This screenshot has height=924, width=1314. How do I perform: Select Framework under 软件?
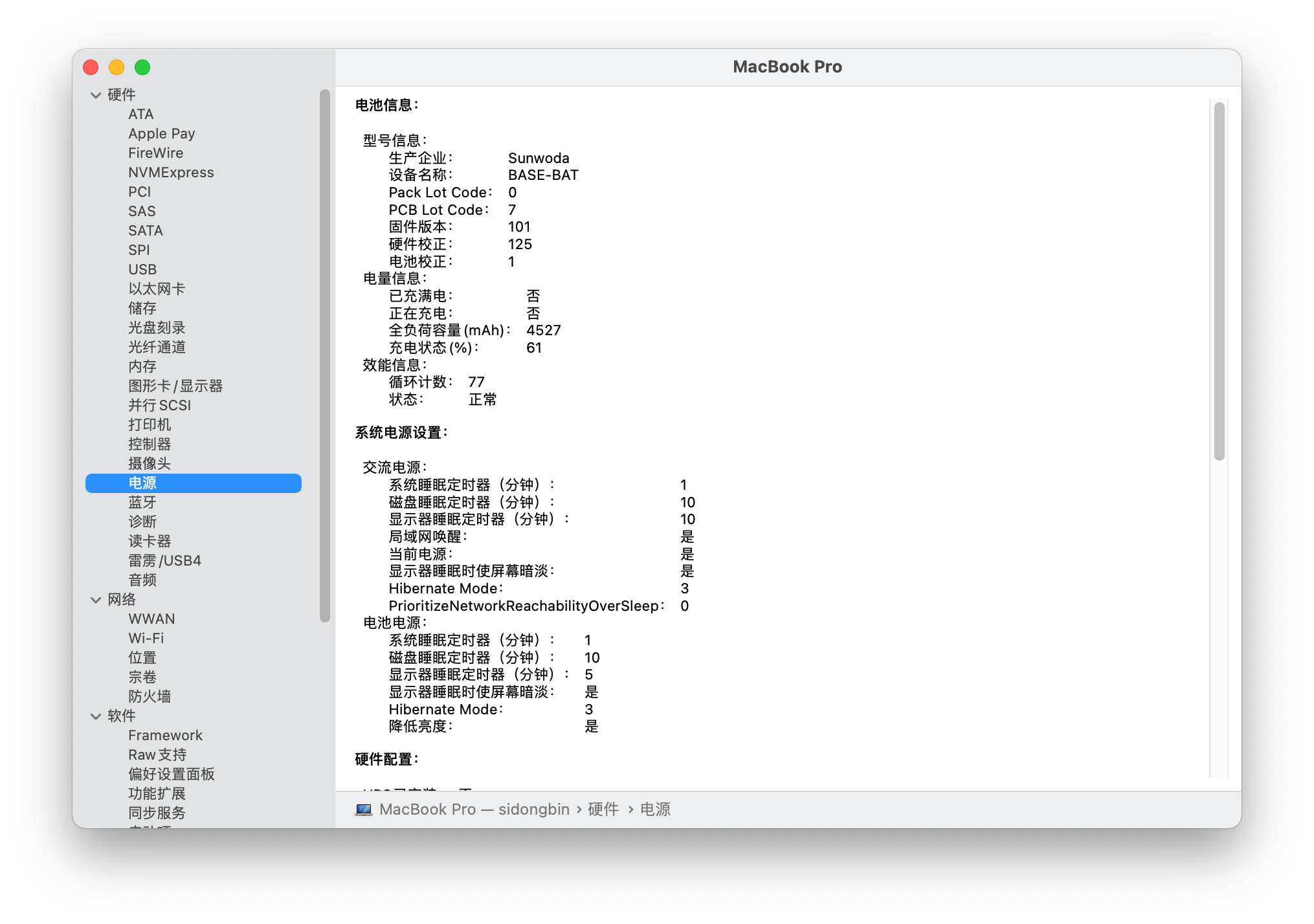[x=165, y=735]
